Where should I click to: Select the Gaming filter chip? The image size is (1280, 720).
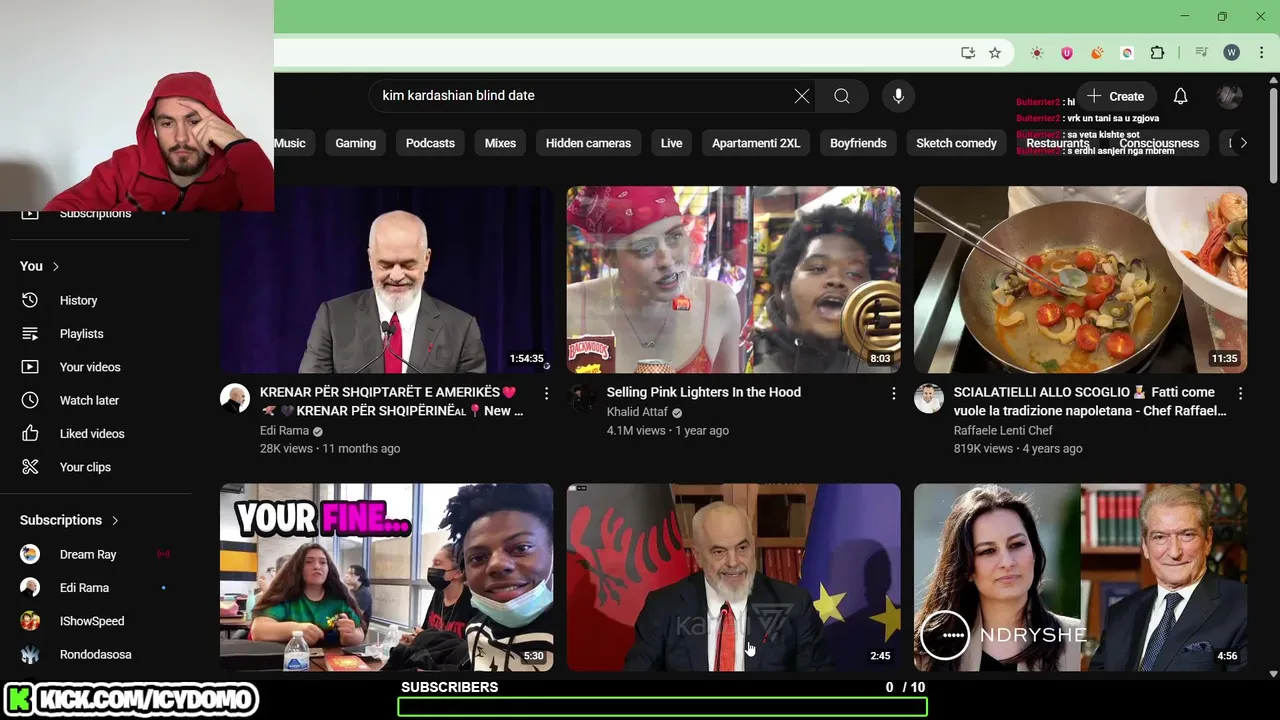tap(356, 143)
